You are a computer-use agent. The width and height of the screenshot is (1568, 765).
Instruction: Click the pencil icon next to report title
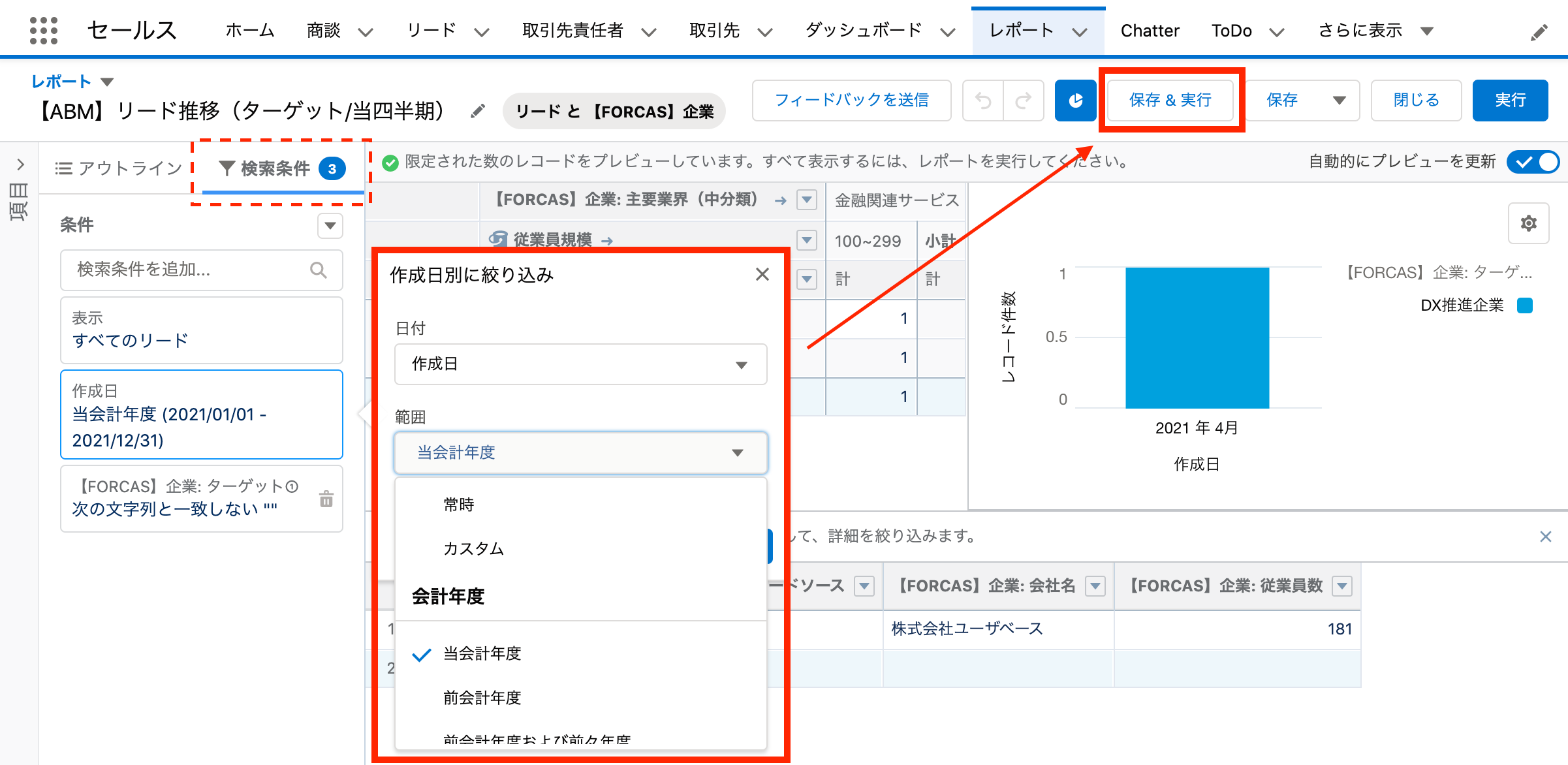click(x=478, y=112)
